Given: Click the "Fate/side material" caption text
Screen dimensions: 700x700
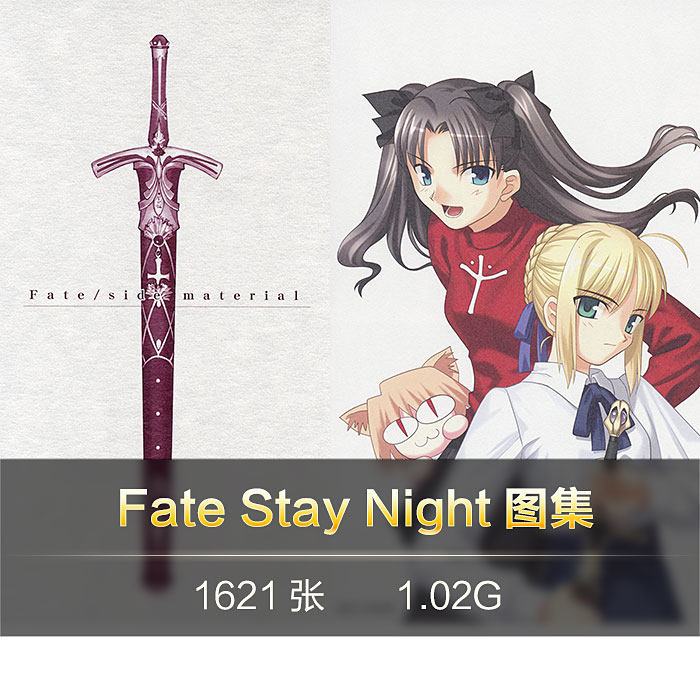Looking at the screenshot, I should click(164, 295).
